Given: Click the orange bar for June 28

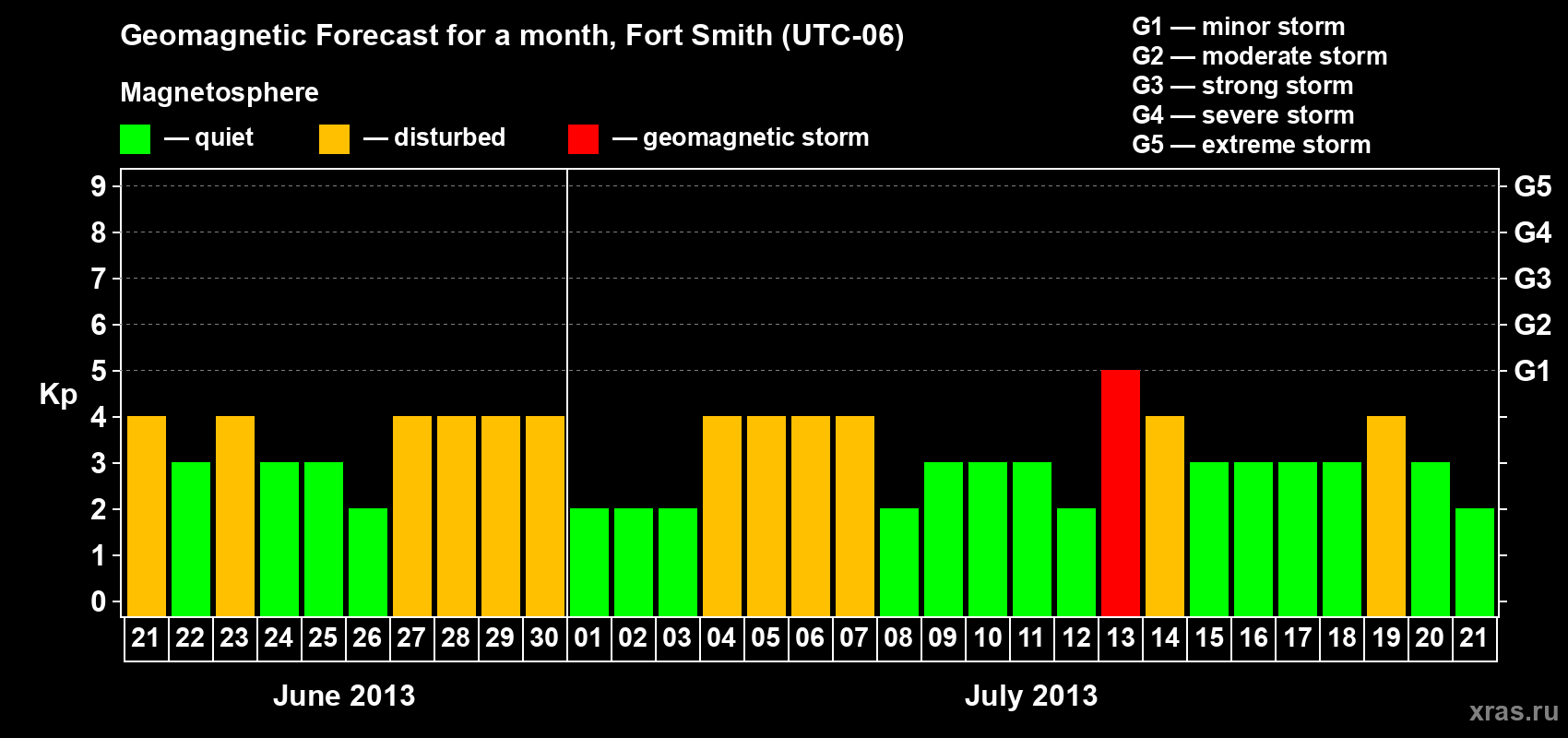Looking at the screenshot, I should [457, 516].
